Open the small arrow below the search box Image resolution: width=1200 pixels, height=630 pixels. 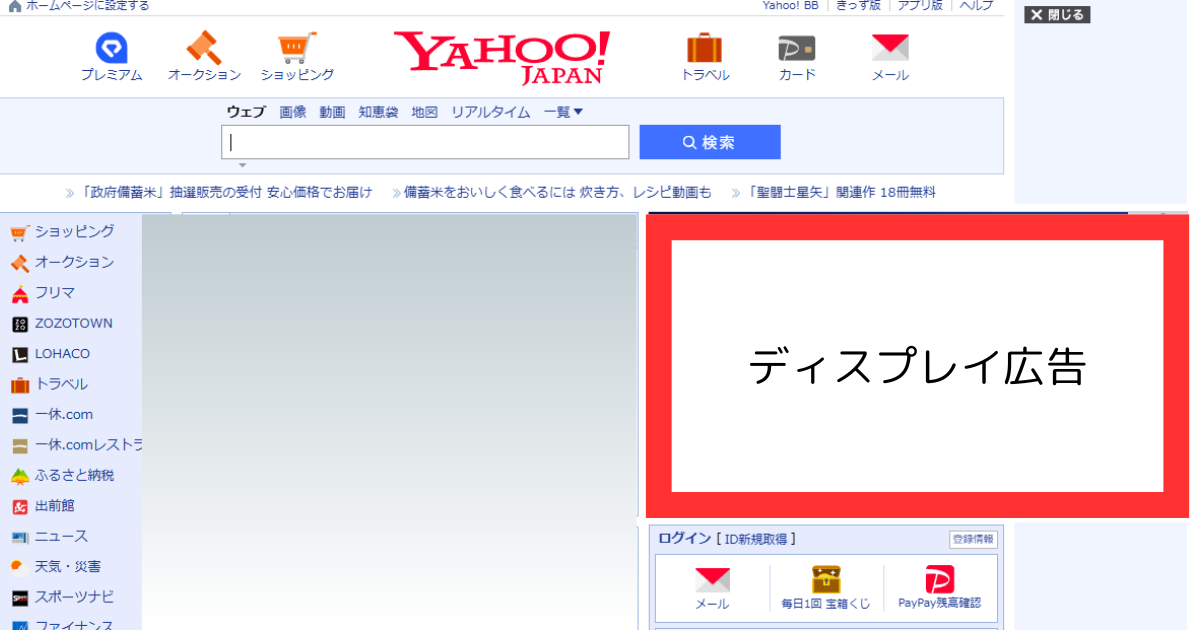[x=242, y=165]
